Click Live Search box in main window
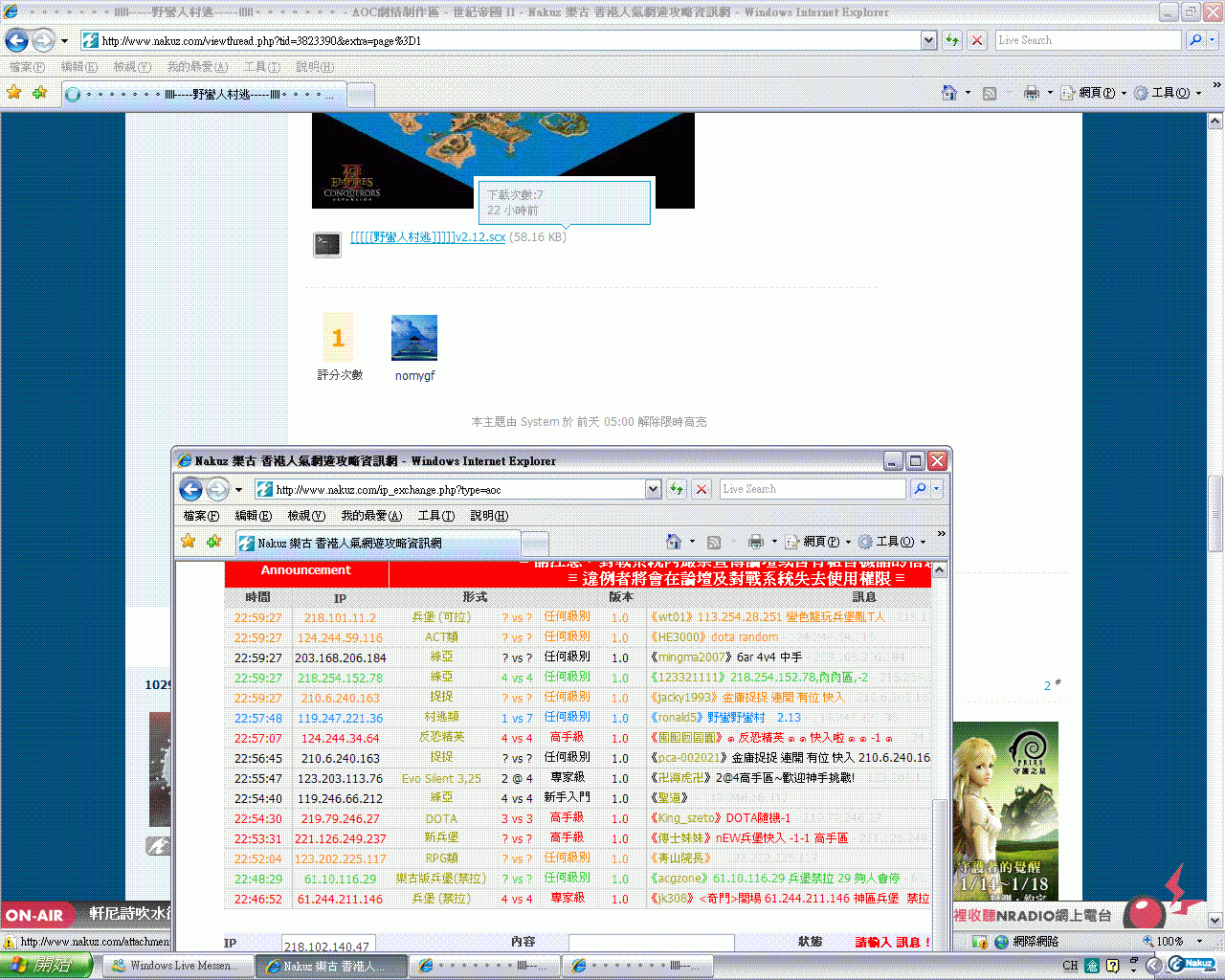 (x=1087, y=40)
